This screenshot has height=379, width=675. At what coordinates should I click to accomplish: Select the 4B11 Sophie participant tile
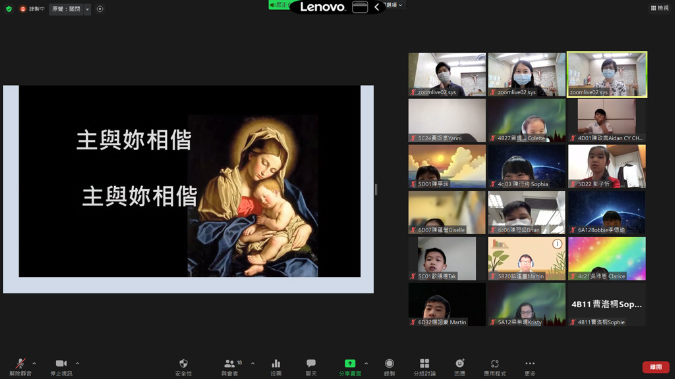(x=607, y=304)
